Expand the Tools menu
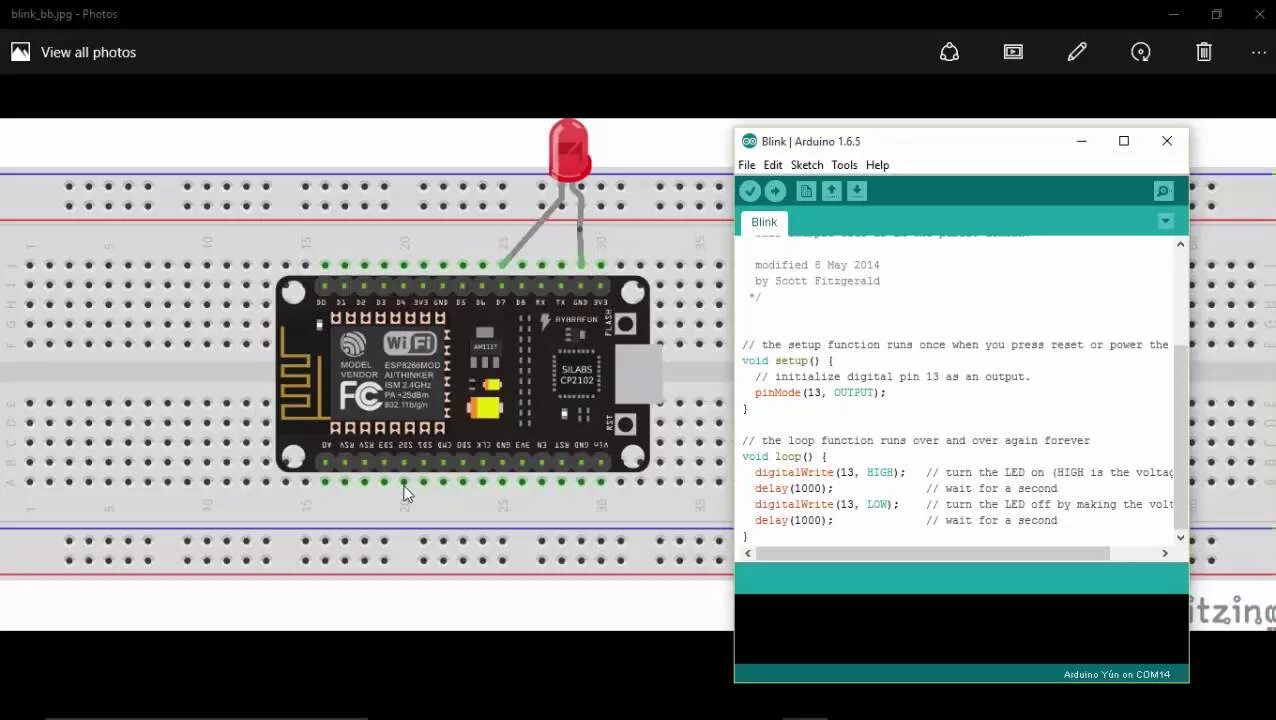Image resolution: width=1276 pixels, height=720 pixels. click(x=843, y=165)
